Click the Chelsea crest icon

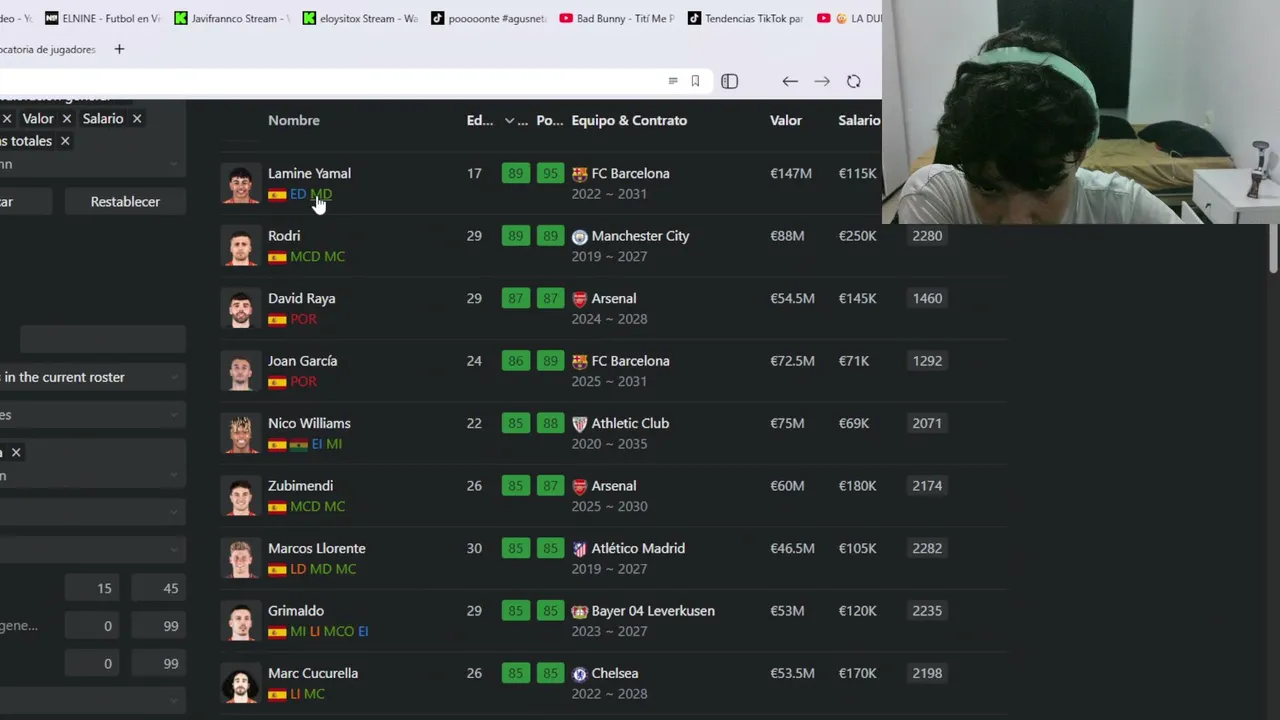(x=579, y=674)
